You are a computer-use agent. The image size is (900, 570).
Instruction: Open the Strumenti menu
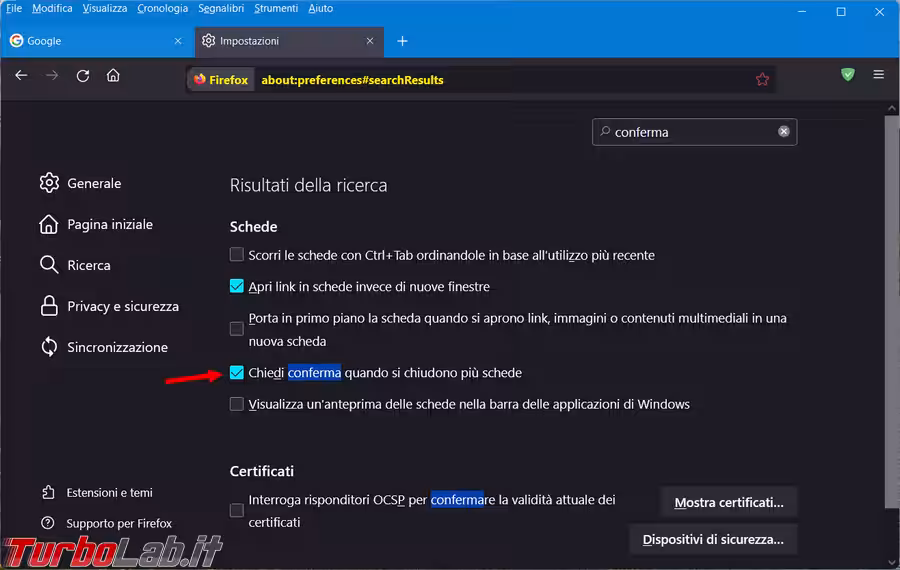[276, 8]
